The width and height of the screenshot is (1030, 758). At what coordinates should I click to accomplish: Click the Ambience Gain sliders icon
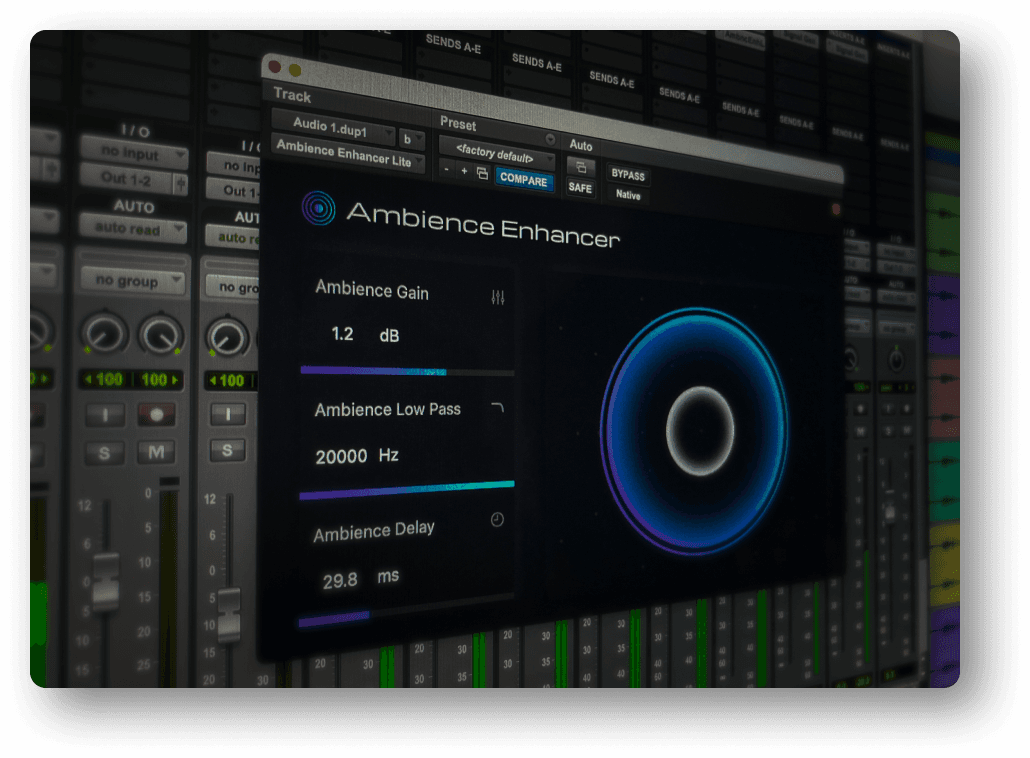pos(497,298)
